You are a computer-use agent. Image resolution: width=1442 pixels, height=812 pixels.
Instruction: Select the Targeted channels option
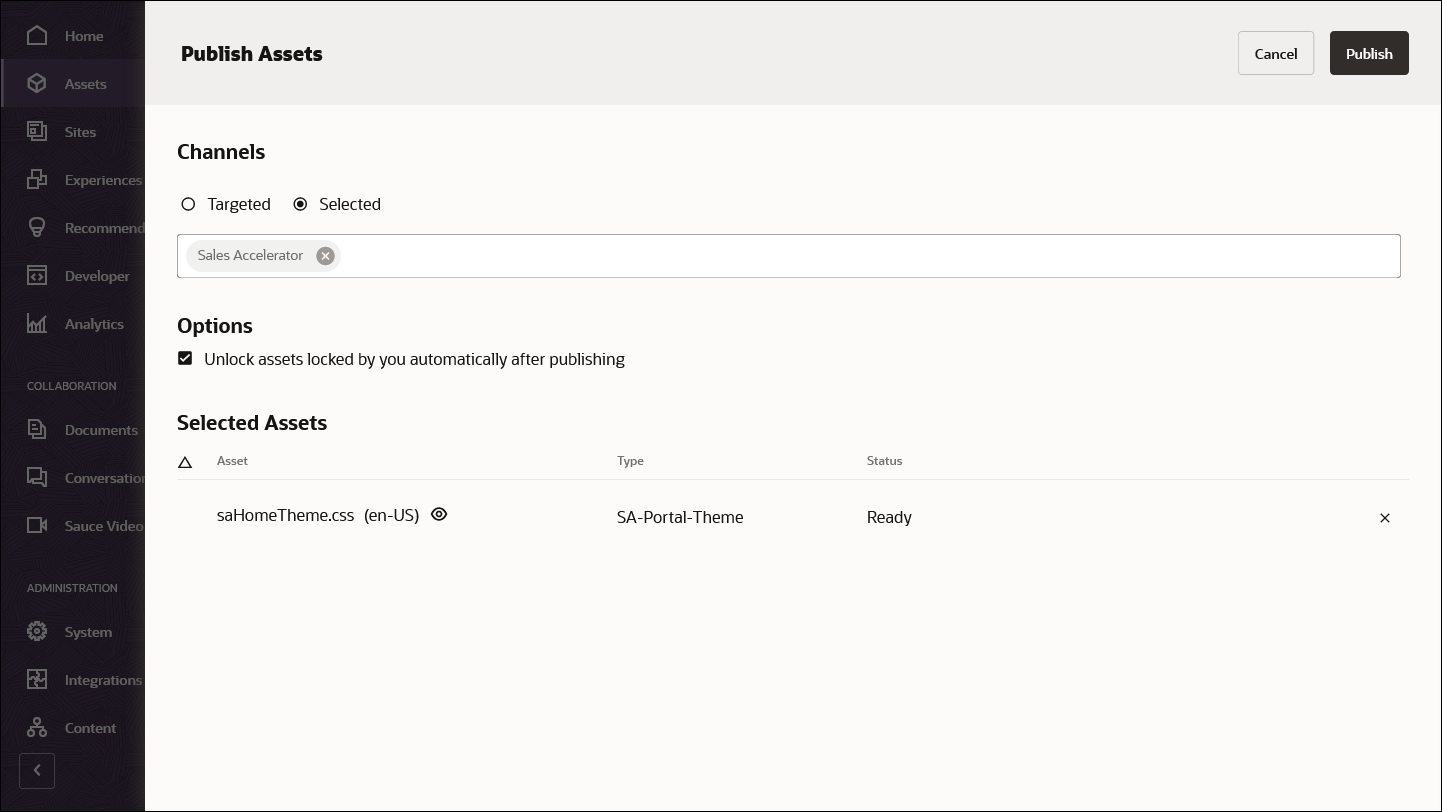189,204
